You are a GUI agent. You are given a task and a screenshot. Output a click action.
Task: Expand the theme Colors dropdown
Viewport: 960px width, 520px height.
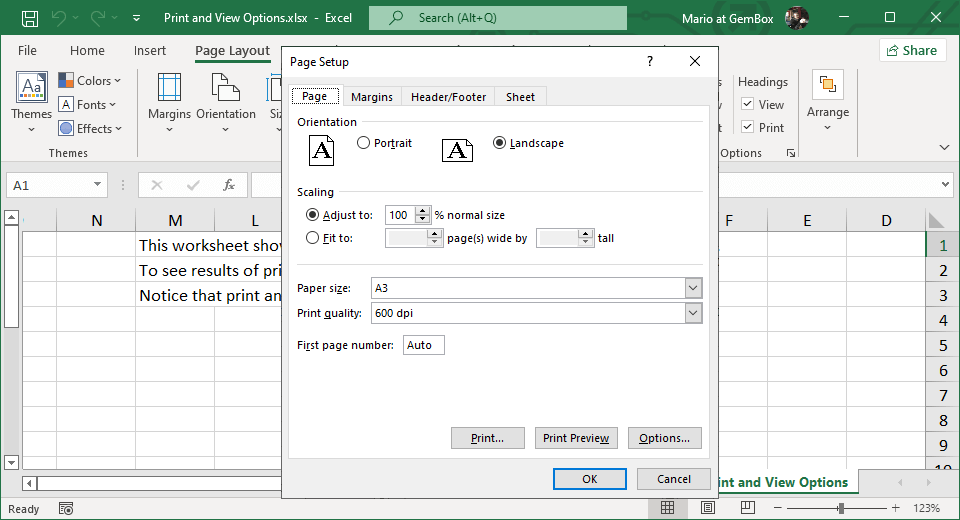(90, 81)
